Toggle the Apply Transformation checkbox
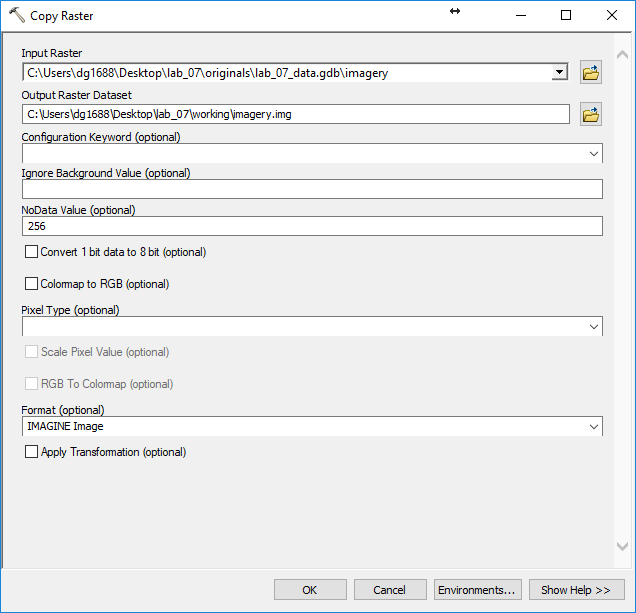This screenshot has height=613, width=636. tap(31, 452)
